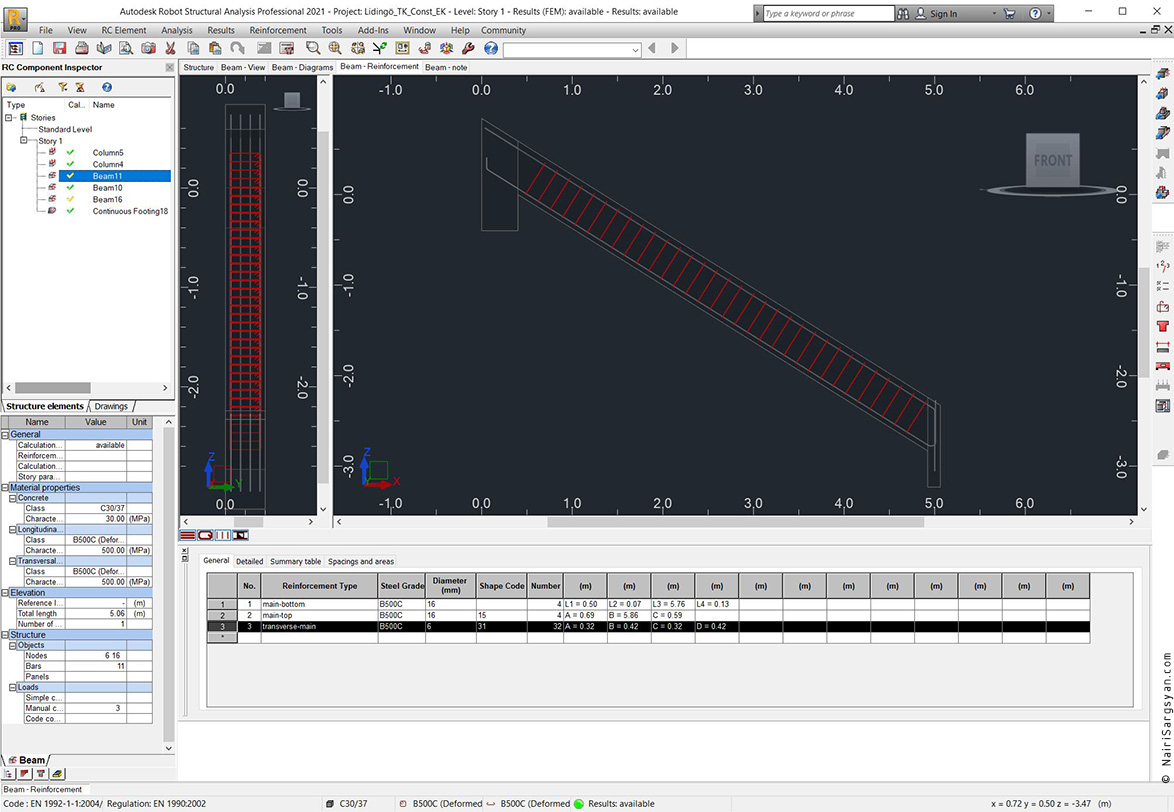Click the red dimension-line icon in right toolbar

[1162, 347]
